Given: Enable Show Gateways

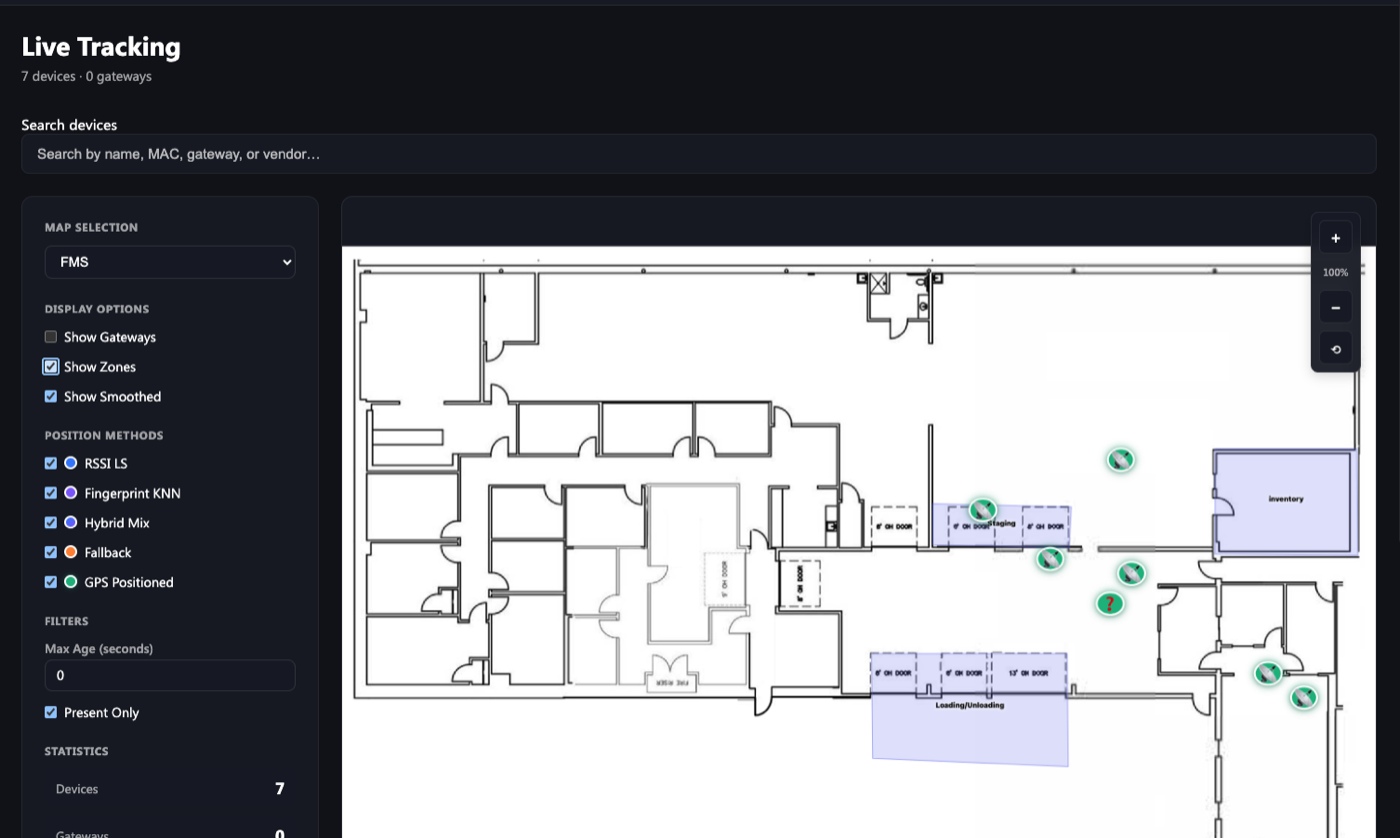Looking at the screenshot, I should click(x=50, y=337).
